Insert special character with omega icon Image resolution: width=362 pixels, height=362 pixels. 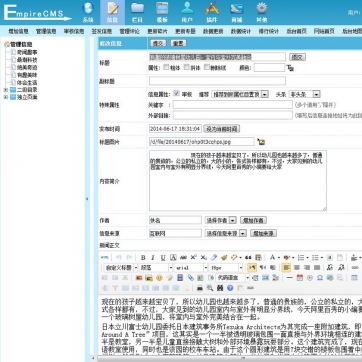[320, 278]
